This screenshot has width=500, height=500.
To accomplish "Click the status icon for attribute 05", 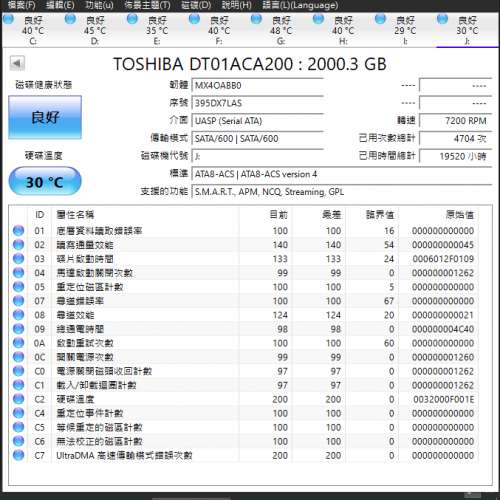I will tap(18, 287).
